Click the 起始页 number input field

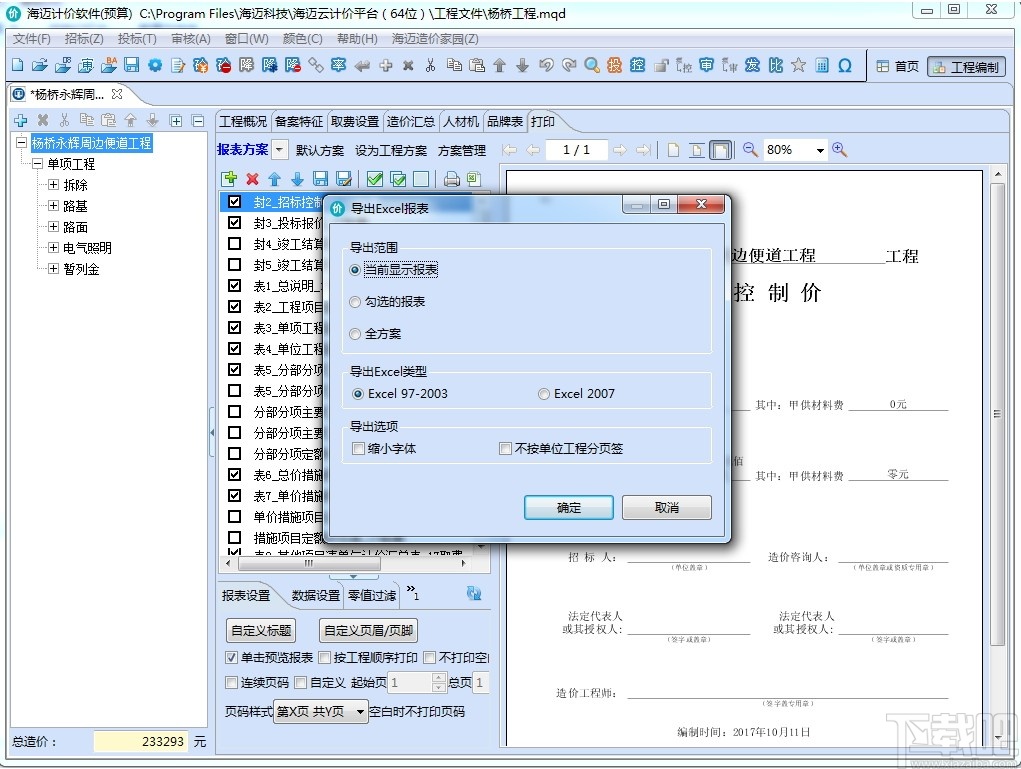[410, 682]
